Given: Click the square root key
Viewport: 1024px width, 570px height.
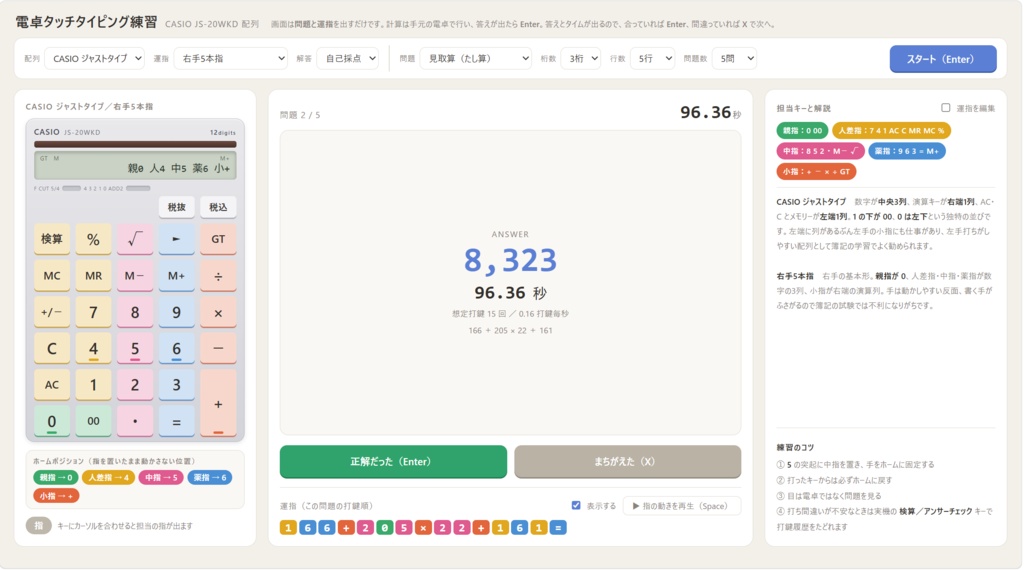Looking at the screenshot, I should point(135,239).
